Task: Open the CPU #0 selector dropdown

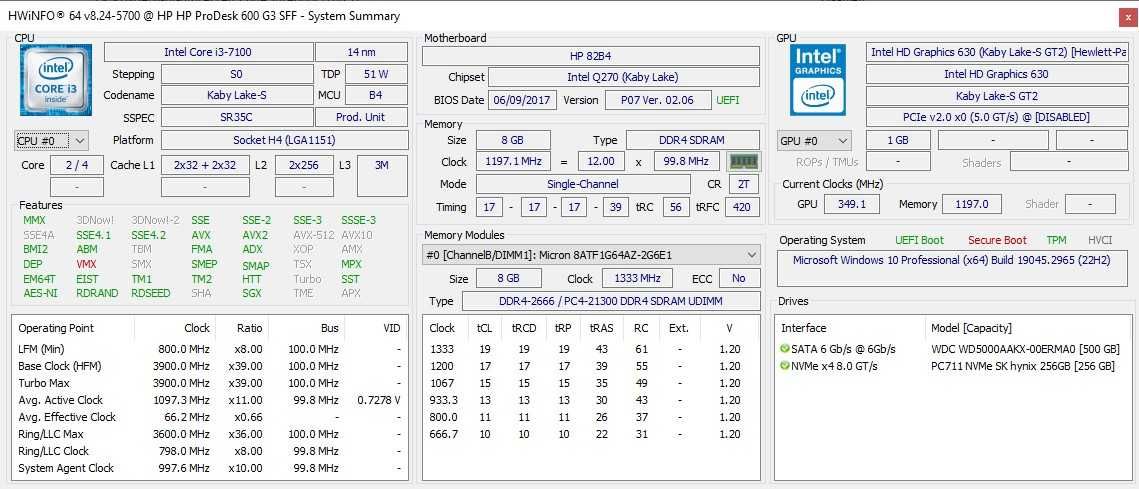Action: (x=51, y=140)
